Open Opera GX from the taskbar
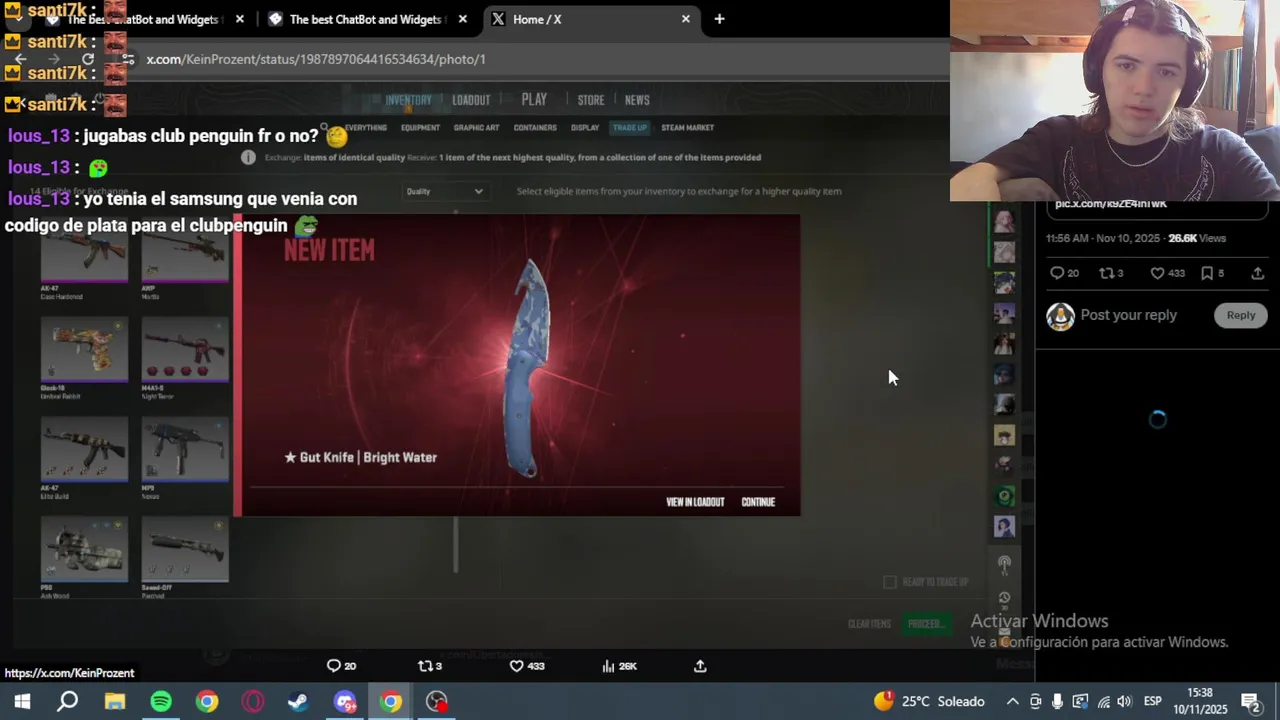 click(253, 701)
